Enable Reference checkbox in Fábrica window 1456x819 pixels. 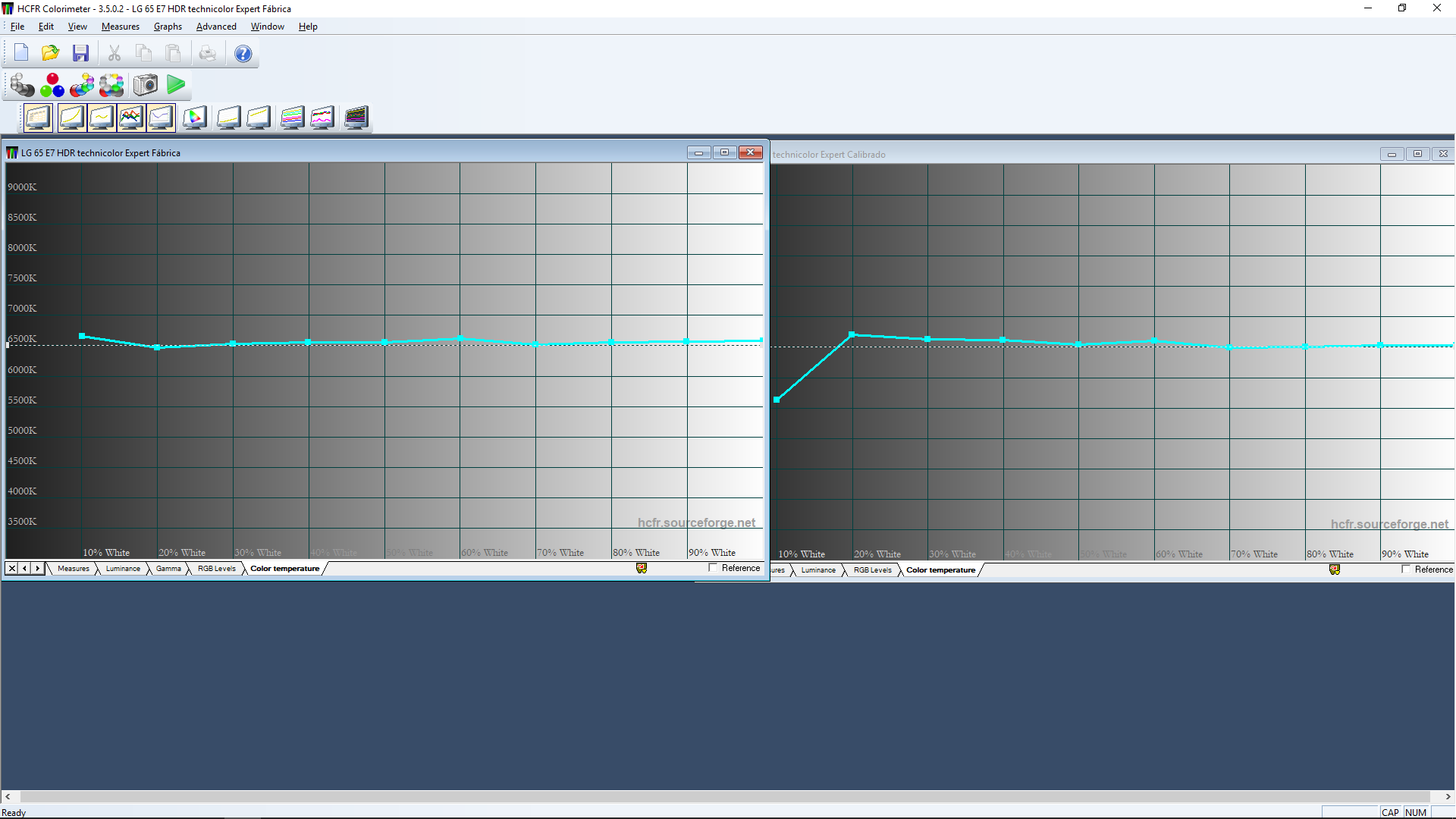tap(713, 568)
